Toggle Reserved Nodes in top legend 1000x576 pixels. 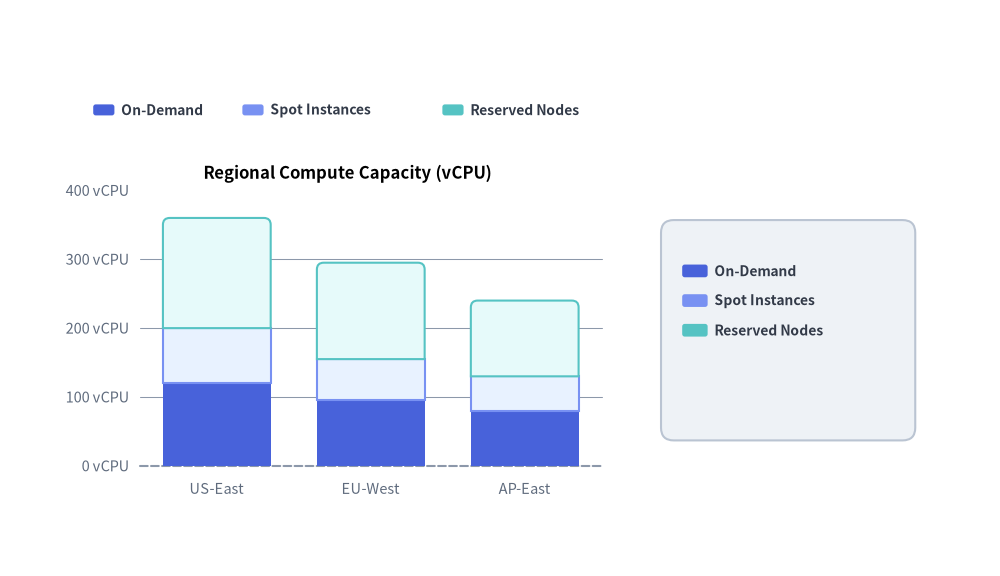[511, 110]
